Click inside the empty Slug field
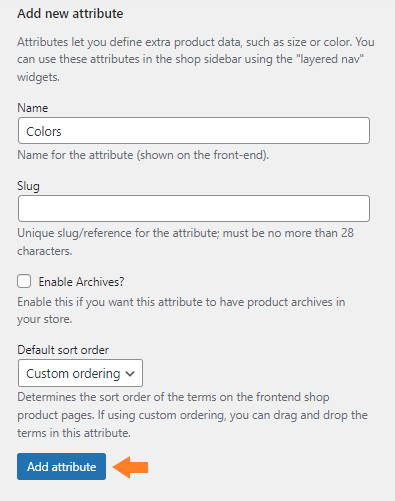 pos(194,209)
